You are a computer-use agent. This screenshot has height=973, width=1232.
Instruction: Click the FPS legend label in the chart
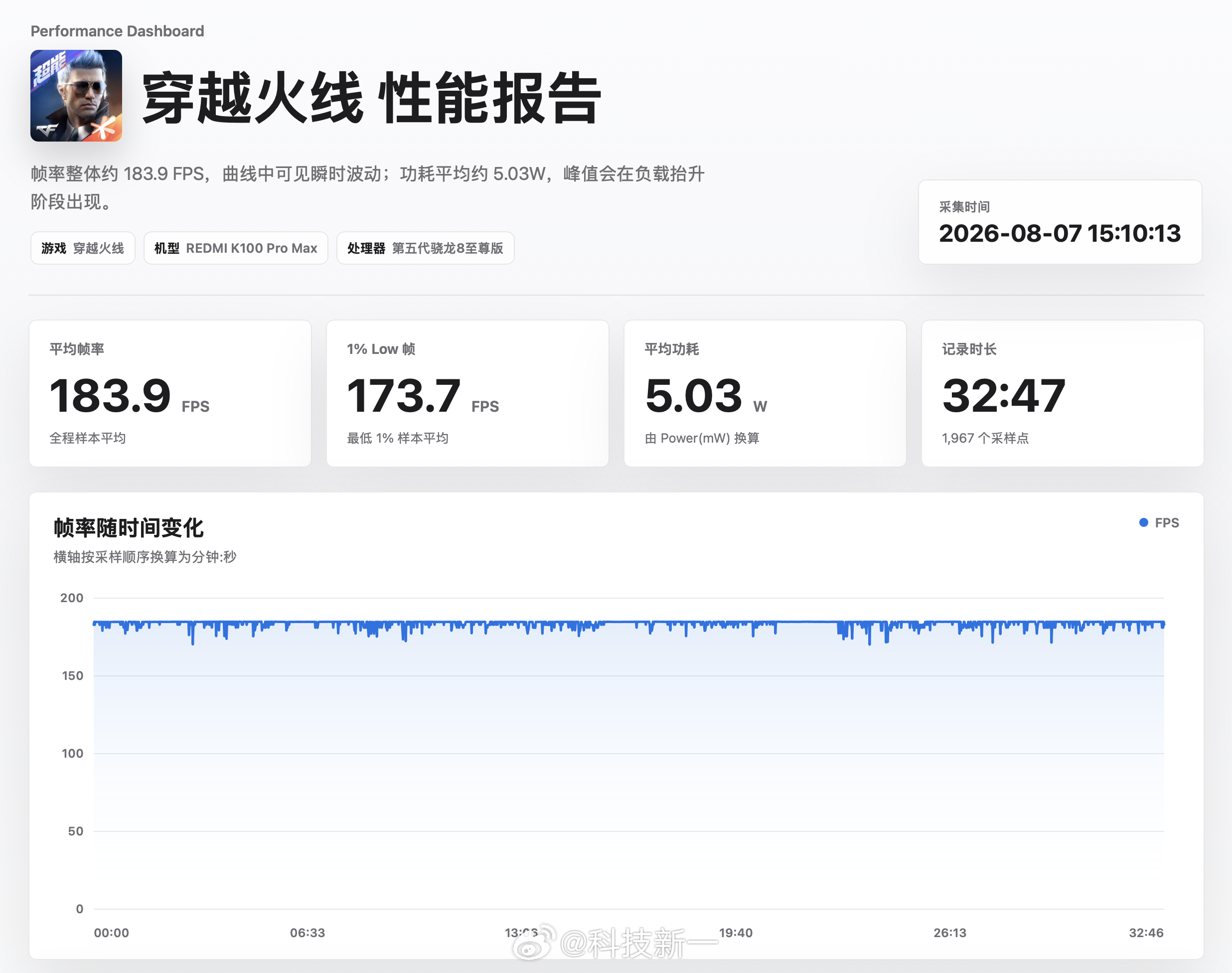coord(1167,522)
